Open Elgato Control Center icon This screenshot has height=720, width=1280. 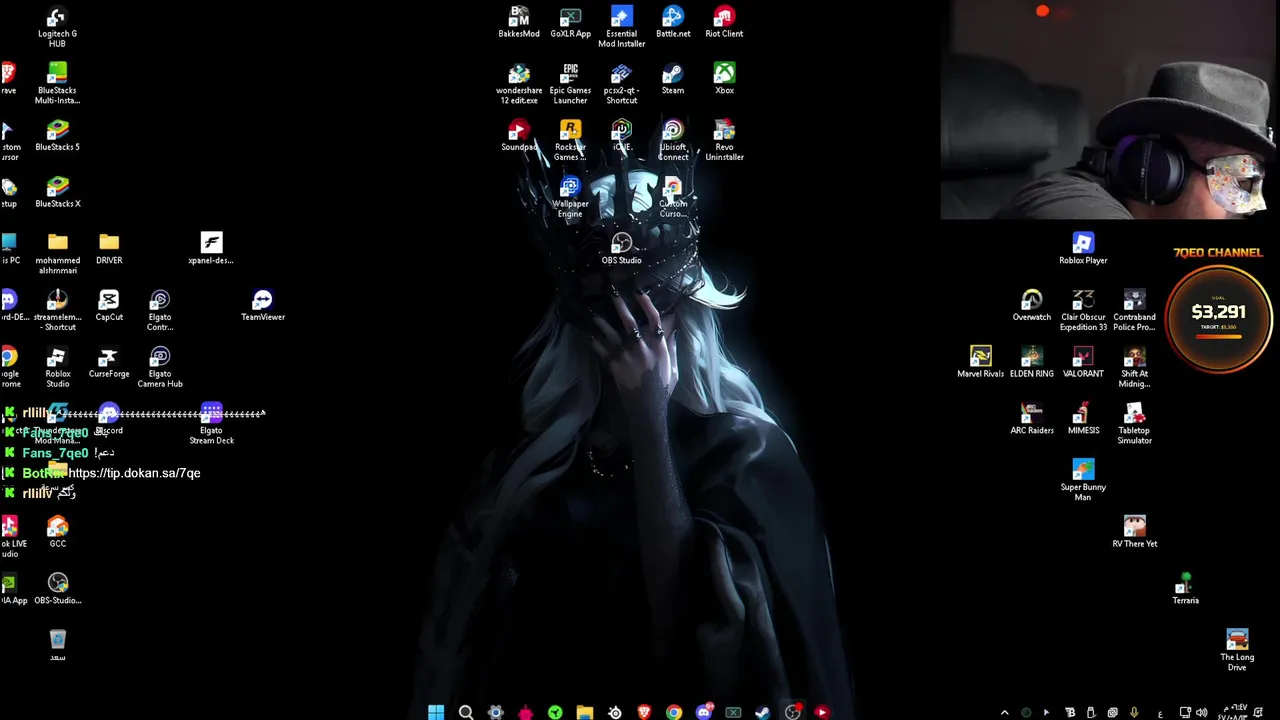point(160,311)
